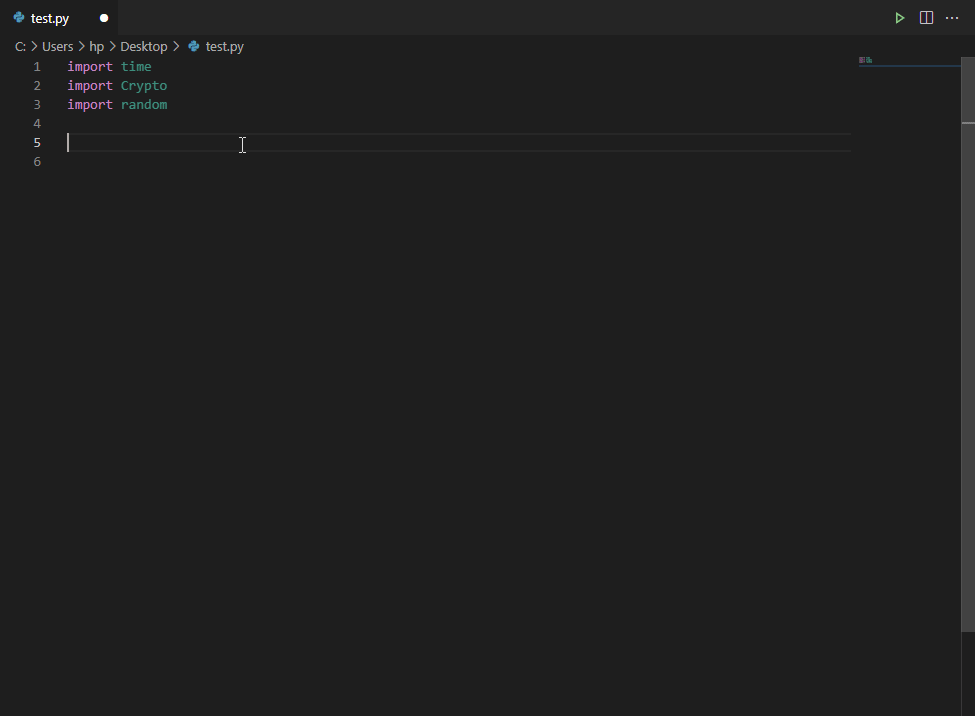Click line number 6 in gutter
Image resolution: width=975 pixels, height=716 pixels.
tap(37, 162)
